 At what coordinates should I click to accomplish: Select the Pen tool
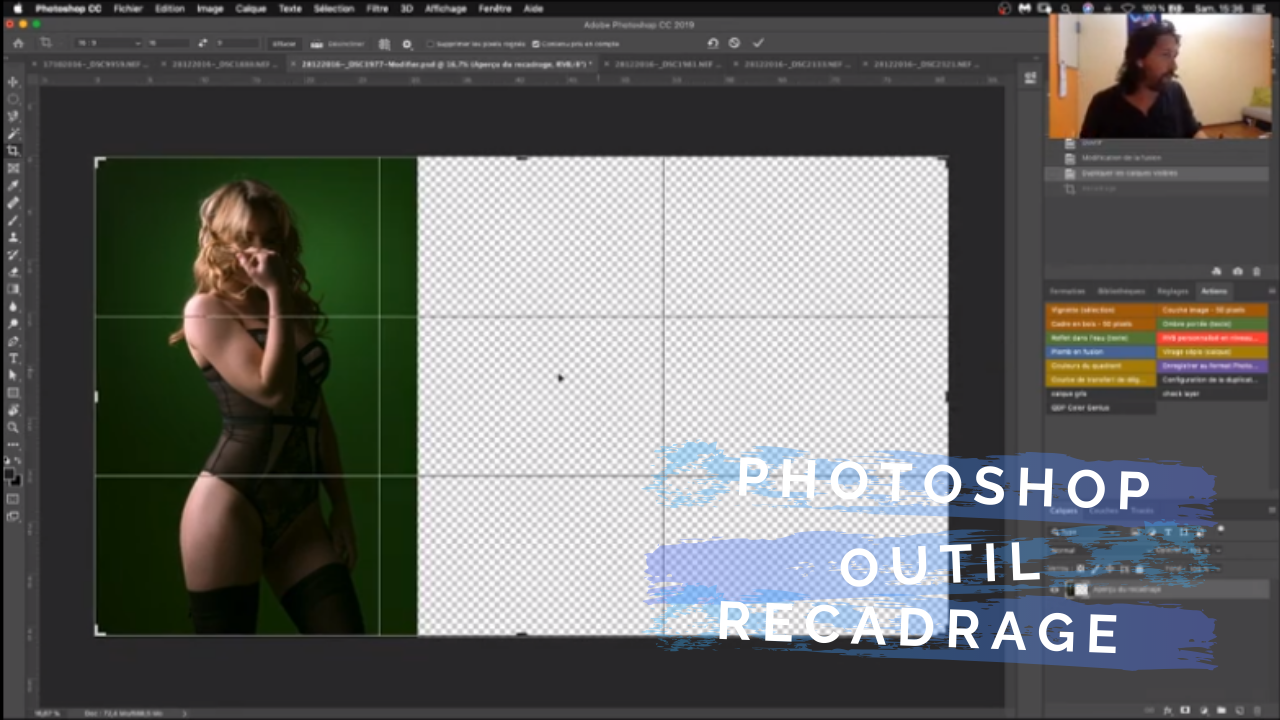(13, 341)
